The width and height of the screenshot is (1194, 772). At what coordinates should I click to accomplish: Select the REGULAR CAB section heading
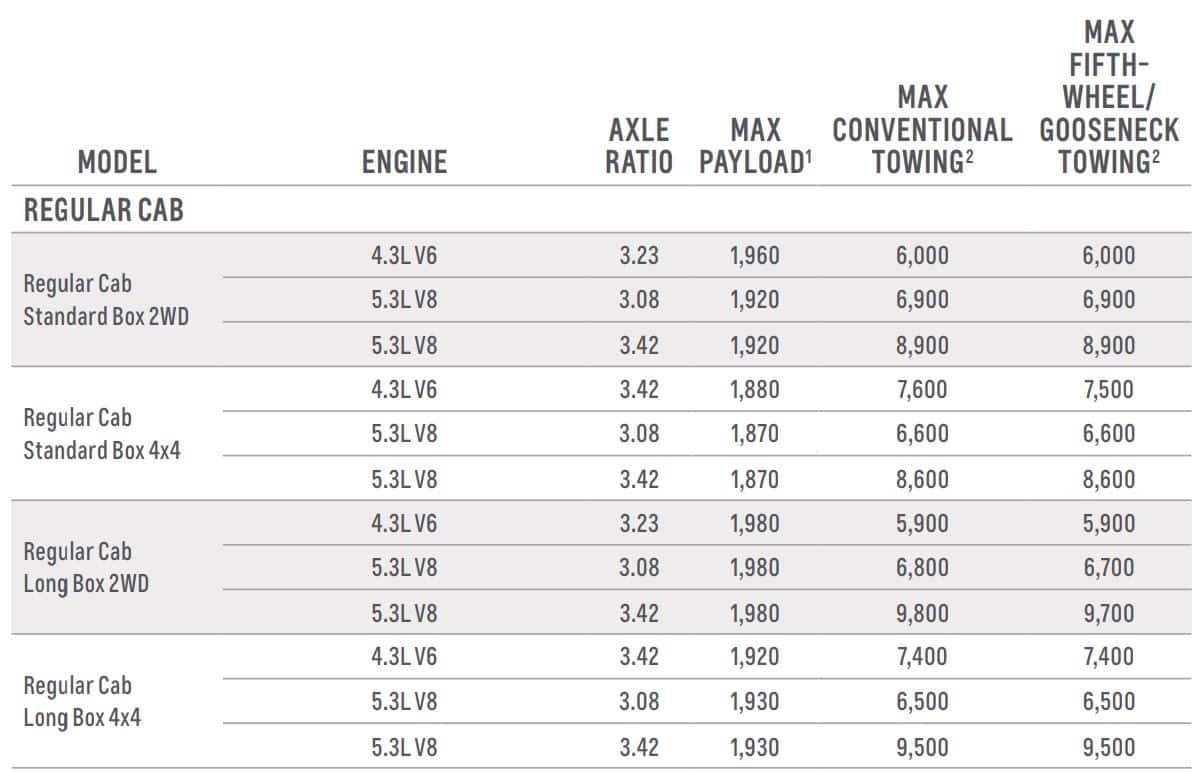[104, 210]
